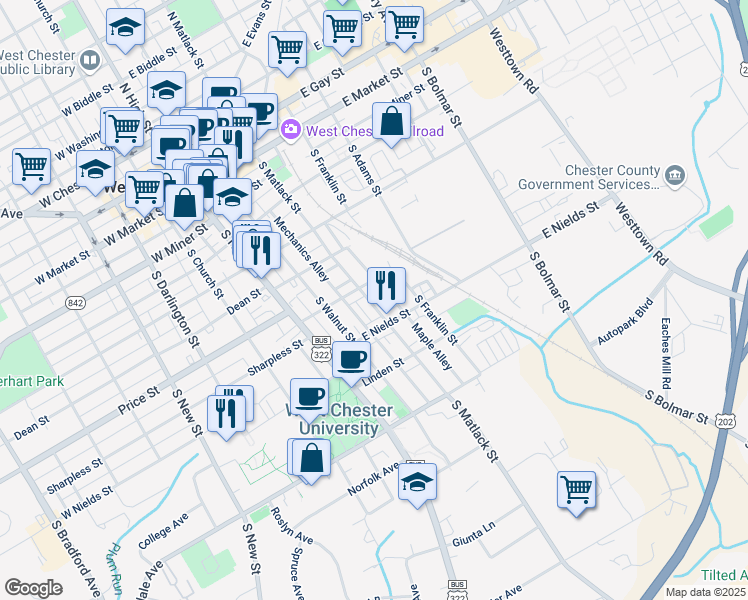This screenshot has height=600, width=748.
Task: Click the E Gay St label
Action: 322,83
